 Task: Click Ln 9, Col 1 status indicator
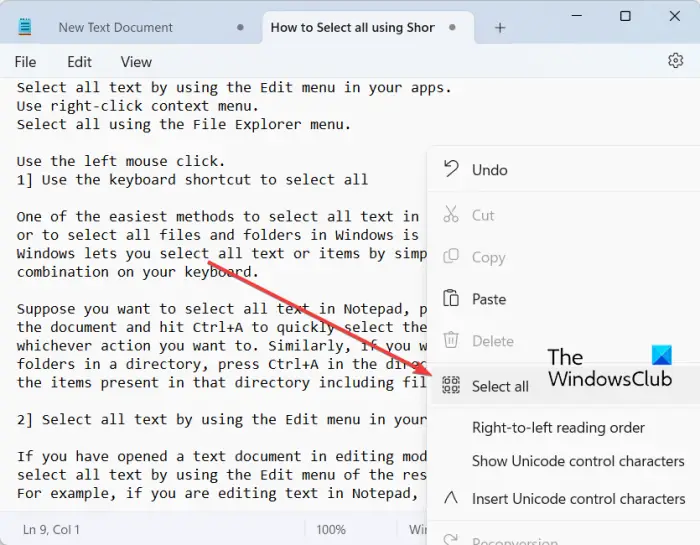(x=51, y=529)
